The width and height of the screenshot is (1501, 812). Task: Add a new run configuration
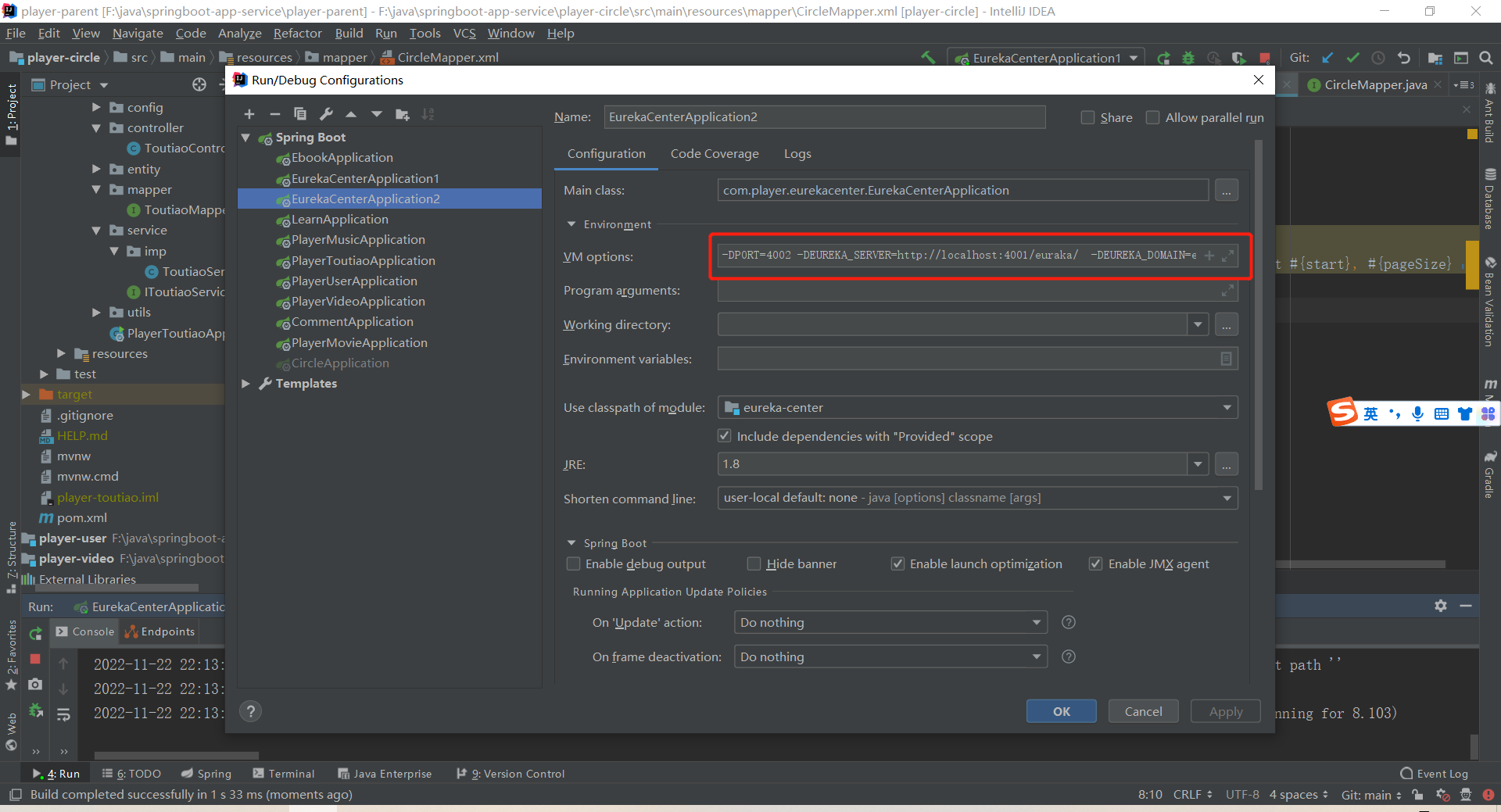coord(249,114)
